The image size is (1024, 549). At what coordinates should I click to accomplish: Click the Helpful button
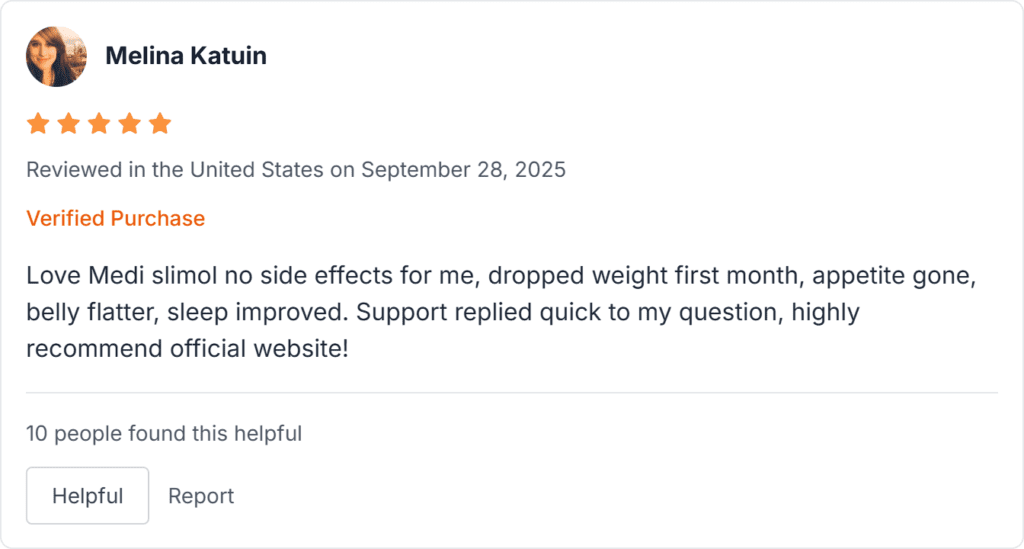tap(87, 496)
